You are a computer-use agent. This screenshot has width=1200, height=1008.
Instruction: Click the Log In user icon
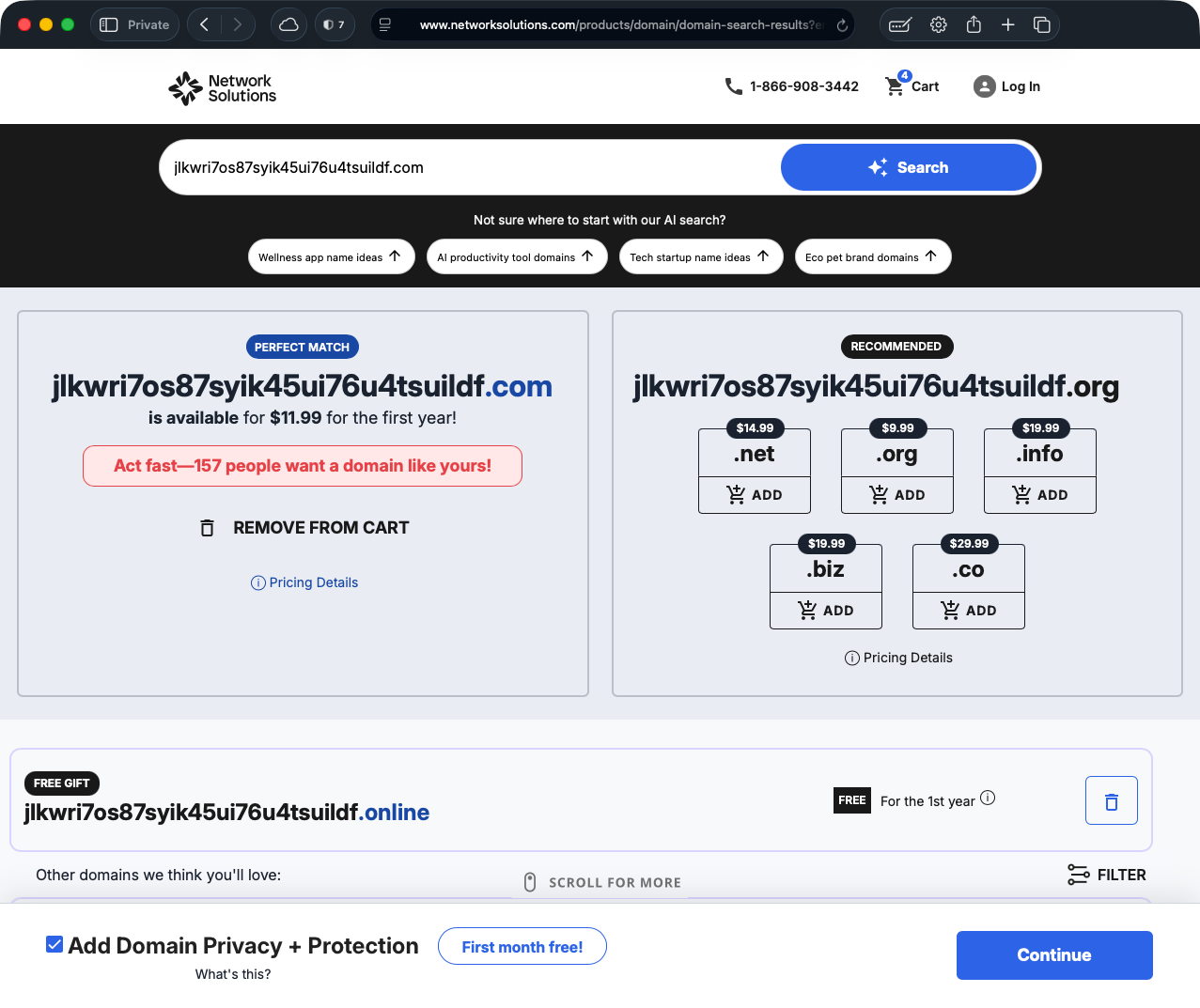pyautogui.click(x=984, y=86)
